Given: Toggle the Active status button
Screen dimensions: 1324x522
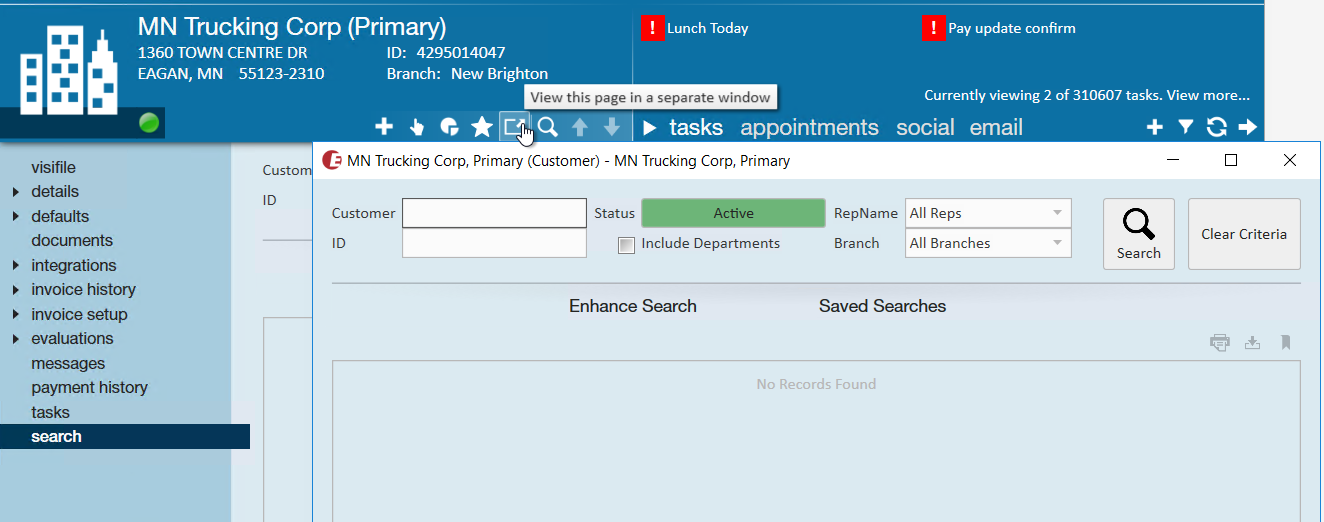Looking at the screenshot, I should tap(733, 213).
